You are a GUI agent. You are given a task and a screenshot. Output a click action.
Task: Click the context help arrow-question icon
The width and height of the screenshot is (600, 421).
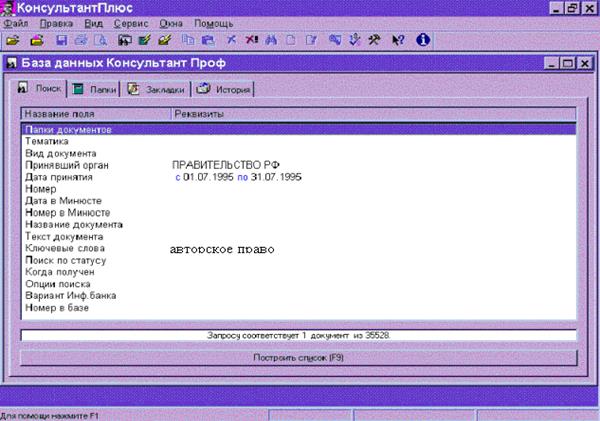point(398,40)
